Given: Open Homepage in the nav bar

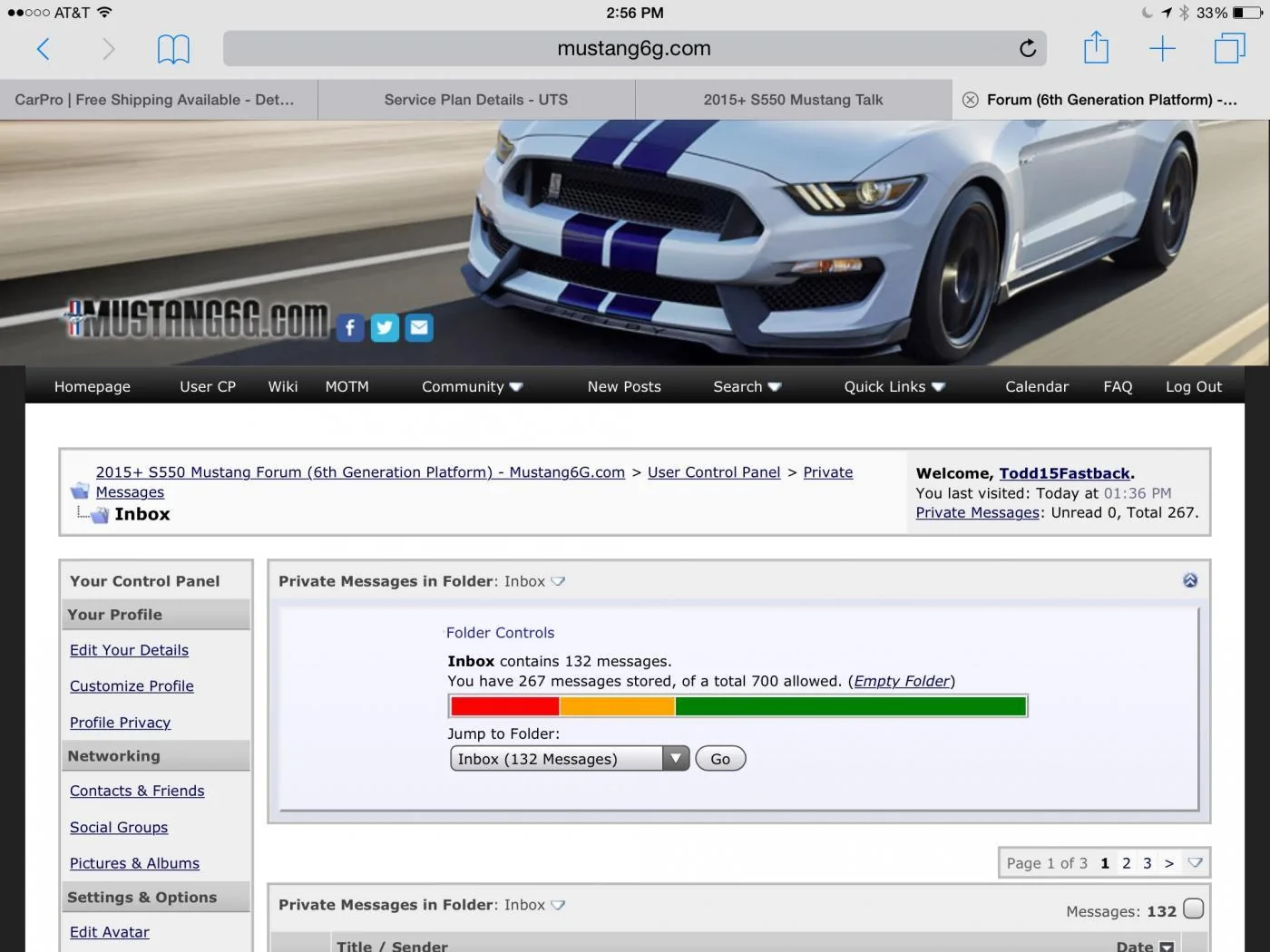Looking at the screenshot, I should click(x=93, y=386).
